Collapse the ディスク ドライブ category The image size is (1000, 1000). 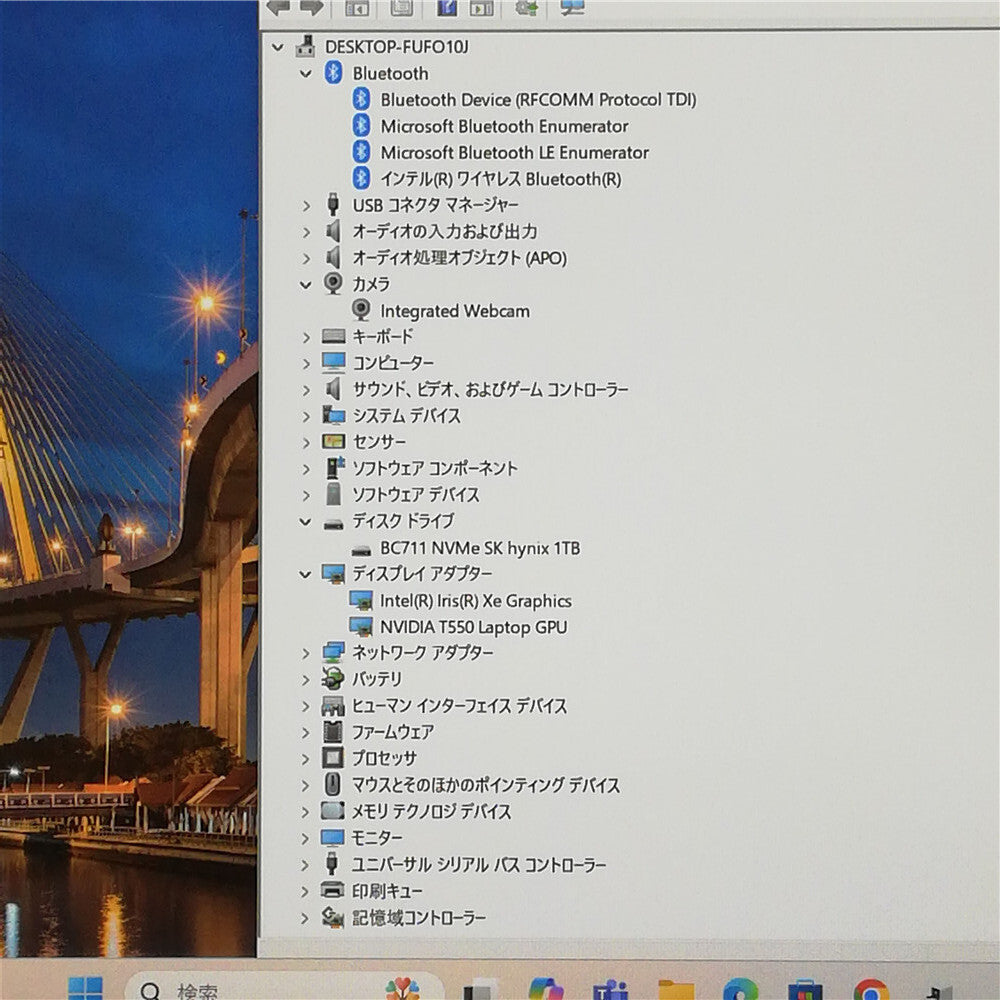pos(305,522)
